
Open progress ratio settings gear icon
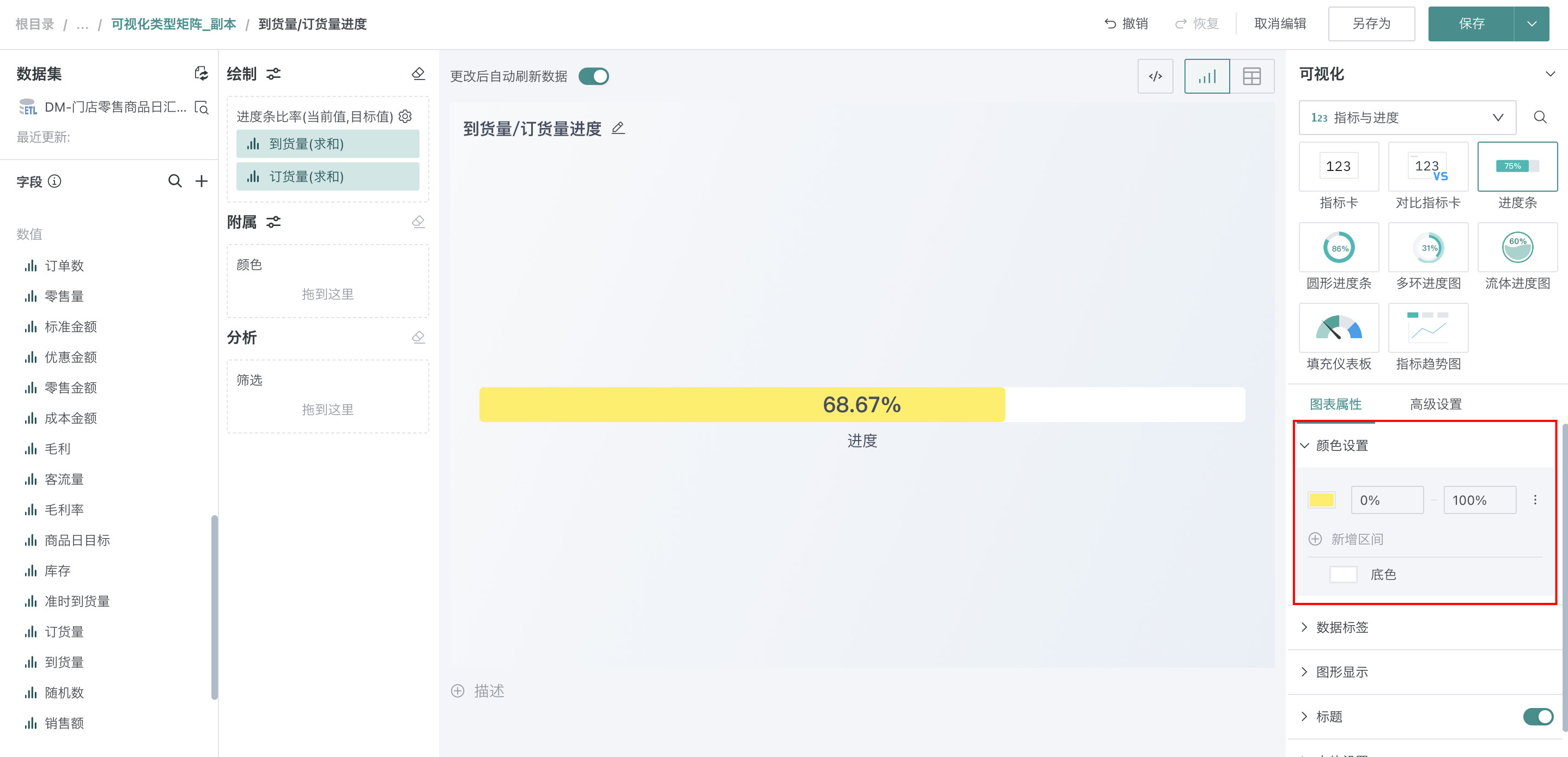pyautogui.click(x=405, y=116)
